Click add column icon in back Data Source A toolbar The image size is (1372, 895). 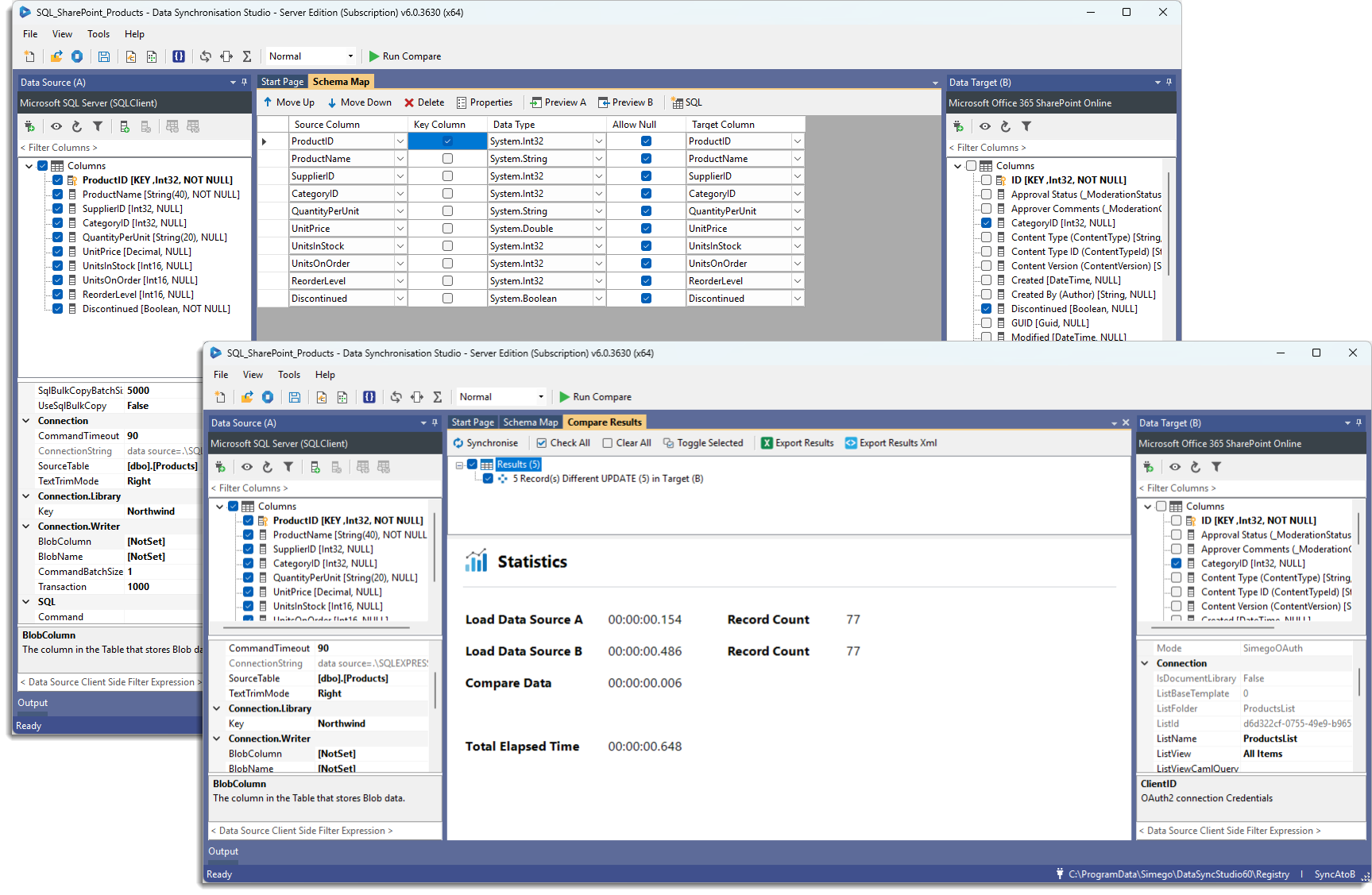(x=125, y=126)
